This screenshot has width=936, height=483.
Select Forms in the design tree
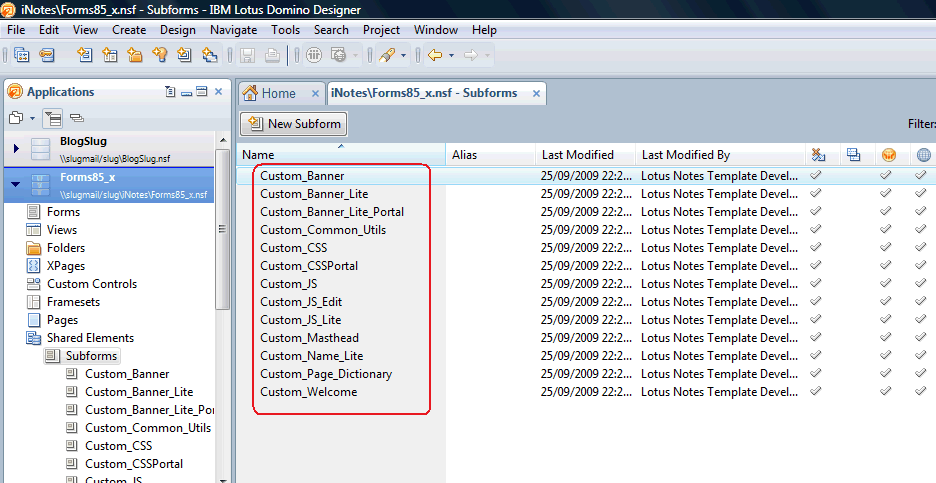pyautogui.click(x=63, y=212)
